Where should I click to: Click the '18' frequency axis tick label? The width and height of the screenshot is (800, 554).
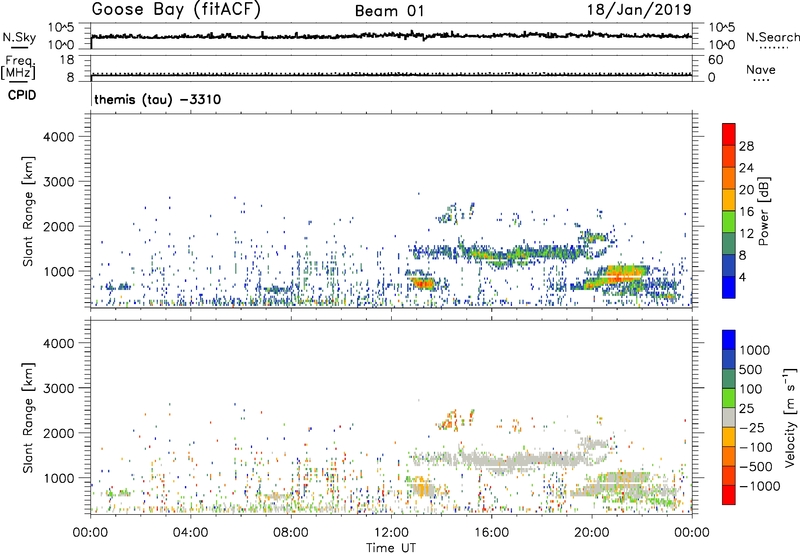click(66, 60)
